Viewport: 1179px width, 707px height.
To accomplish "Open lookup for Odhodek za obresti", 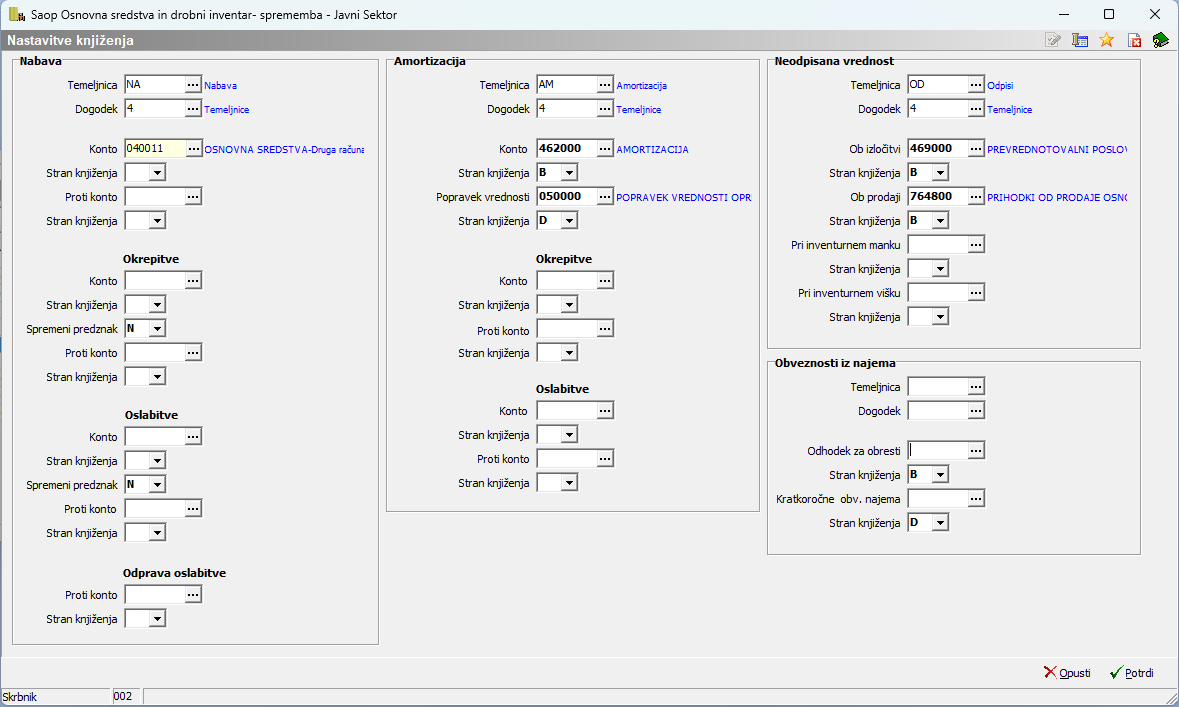I will 976,451.
